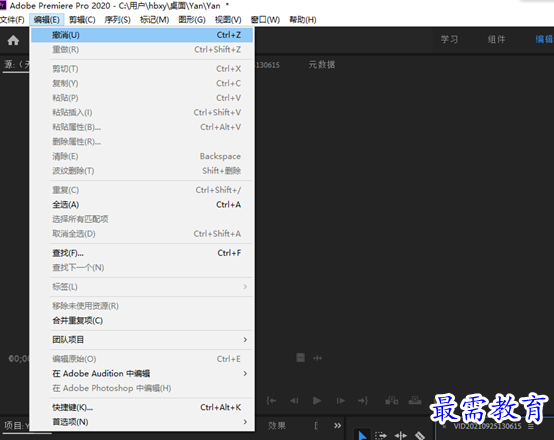The image size is (554, 440).
Task: Choose 重做(R) from Edit menu
Action: point(142,49)
